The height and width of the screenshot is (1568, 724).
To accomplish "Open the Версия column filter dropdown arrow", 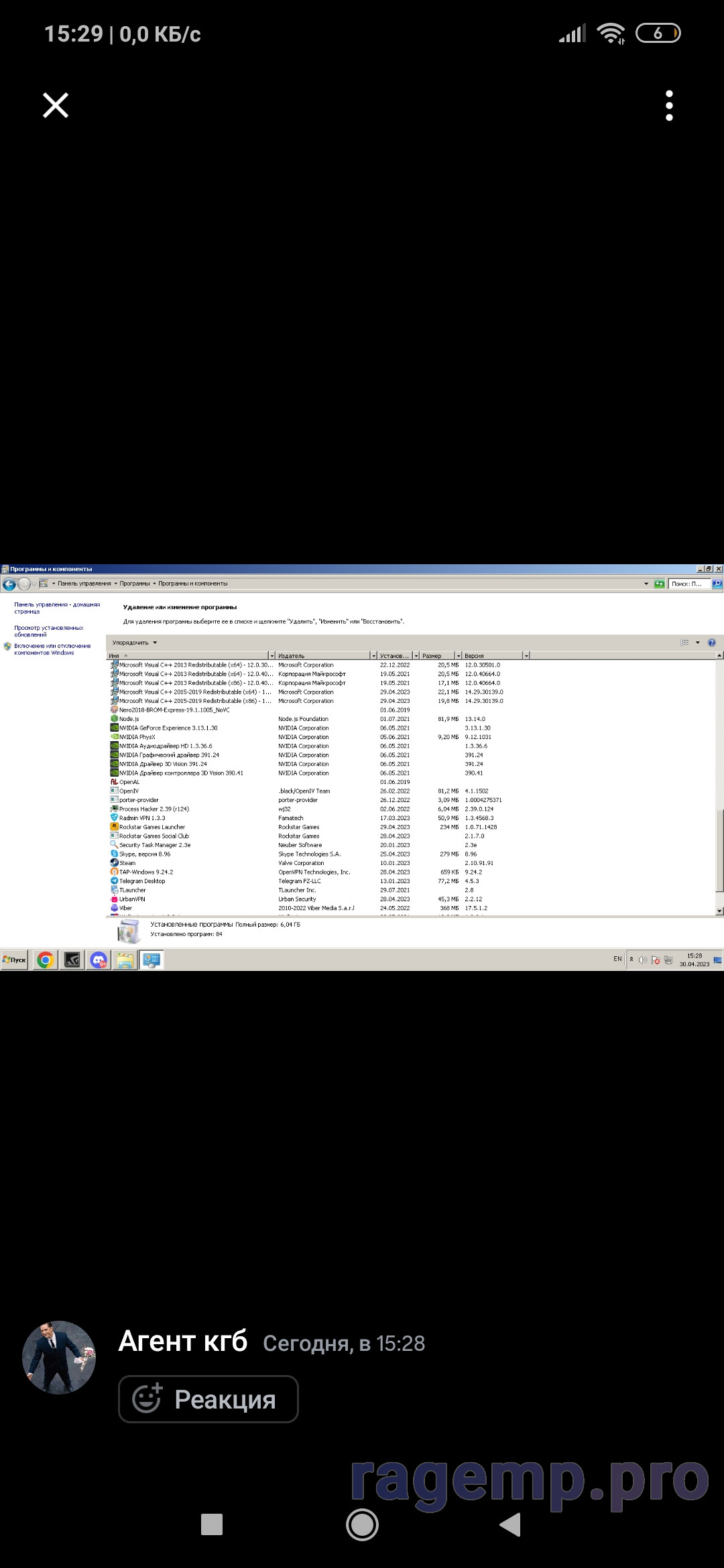I will tap(526, 655).
